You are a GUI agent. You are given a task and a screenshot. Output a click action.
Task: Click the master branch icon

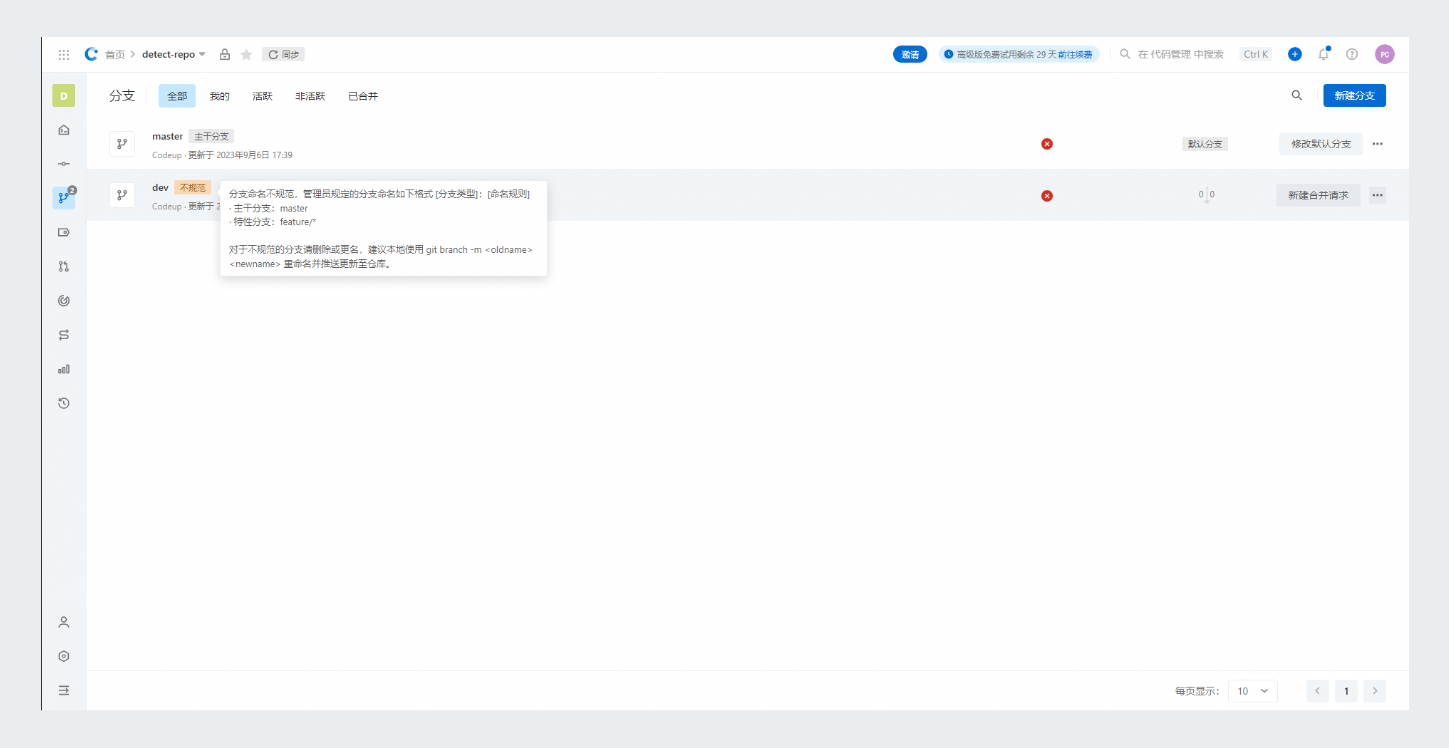coord(122,144)
